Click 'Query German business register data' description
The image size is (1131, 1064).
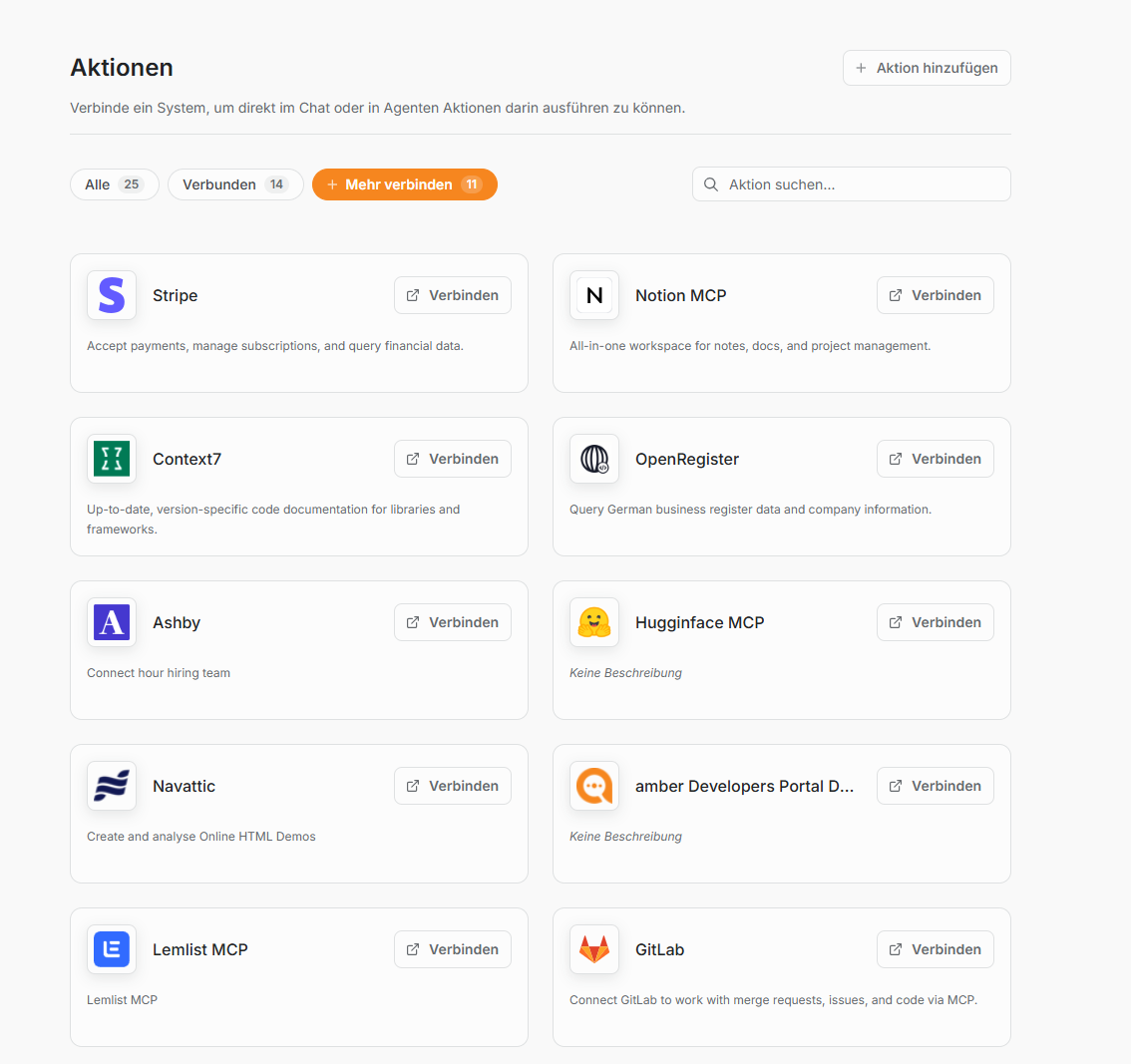(x=750, y=510)
